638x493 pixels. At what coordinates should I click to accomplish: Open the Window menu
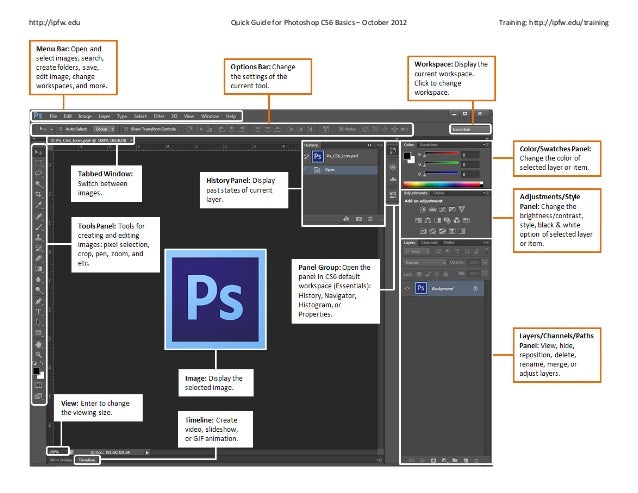point(210,116)
